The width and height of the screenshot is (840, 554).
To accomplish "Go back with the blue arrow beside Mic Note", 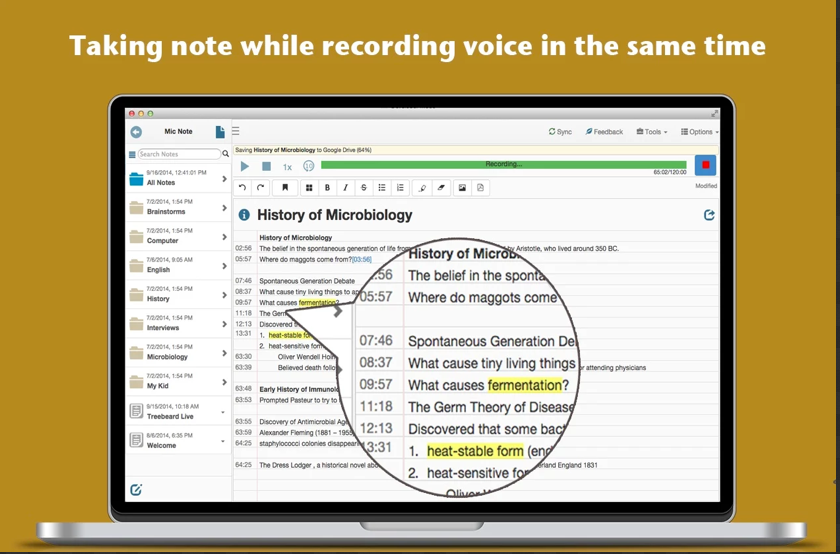I will [136, 132].
